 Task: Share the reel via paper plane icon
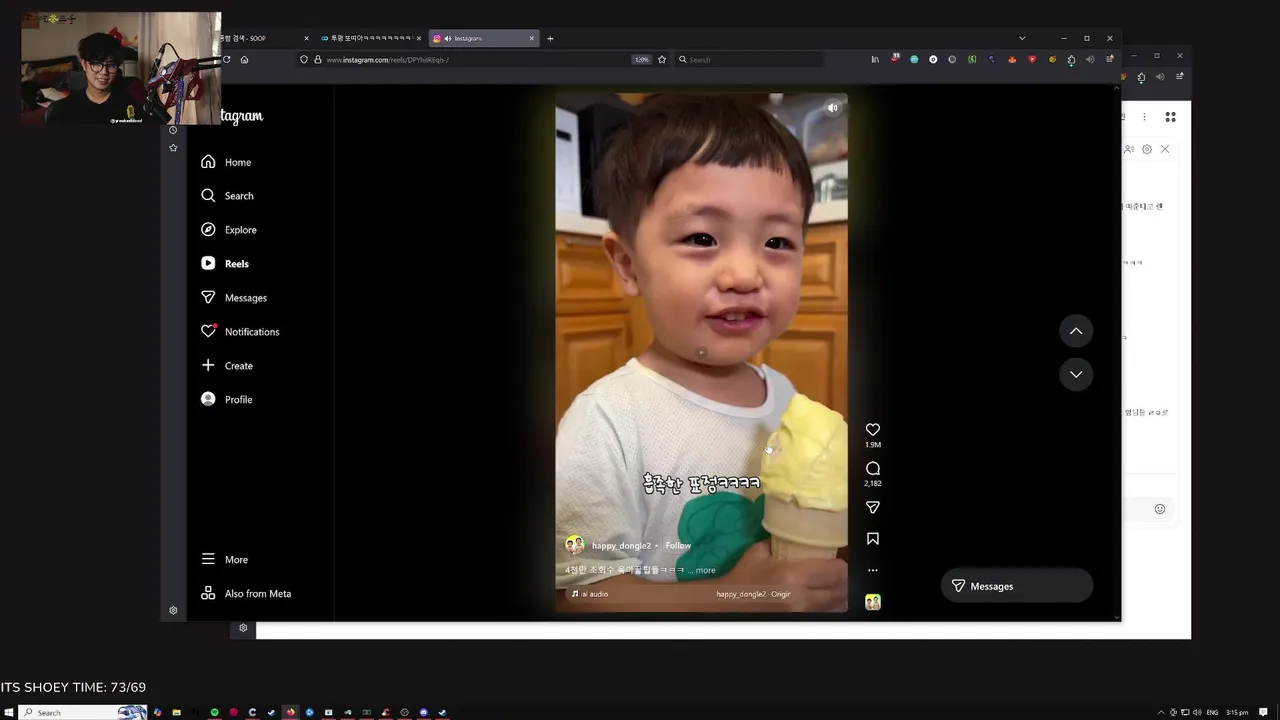873,507
